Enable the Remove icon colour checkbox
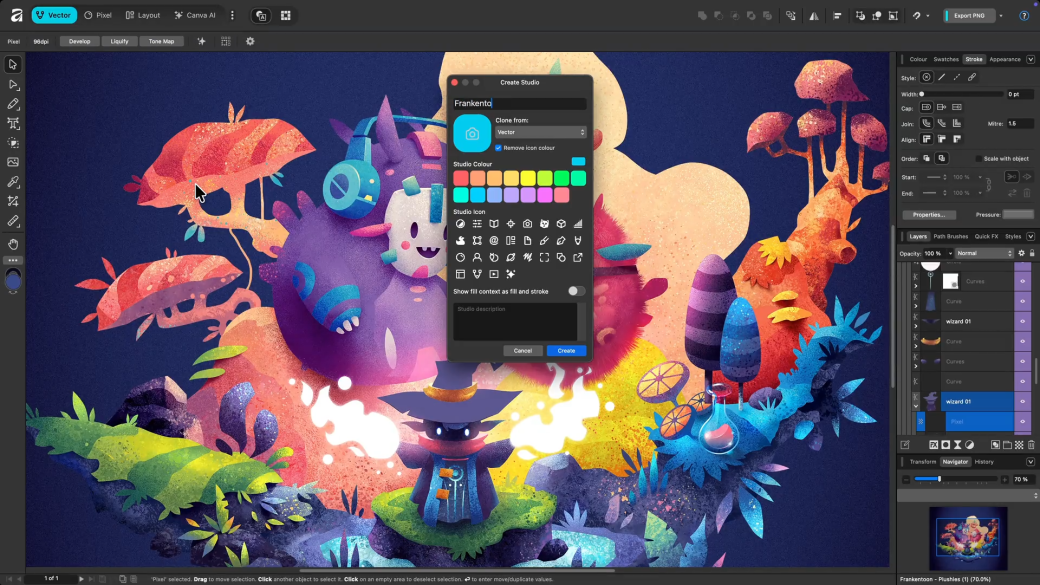1040x585 pixels. [x=498, y=148]
